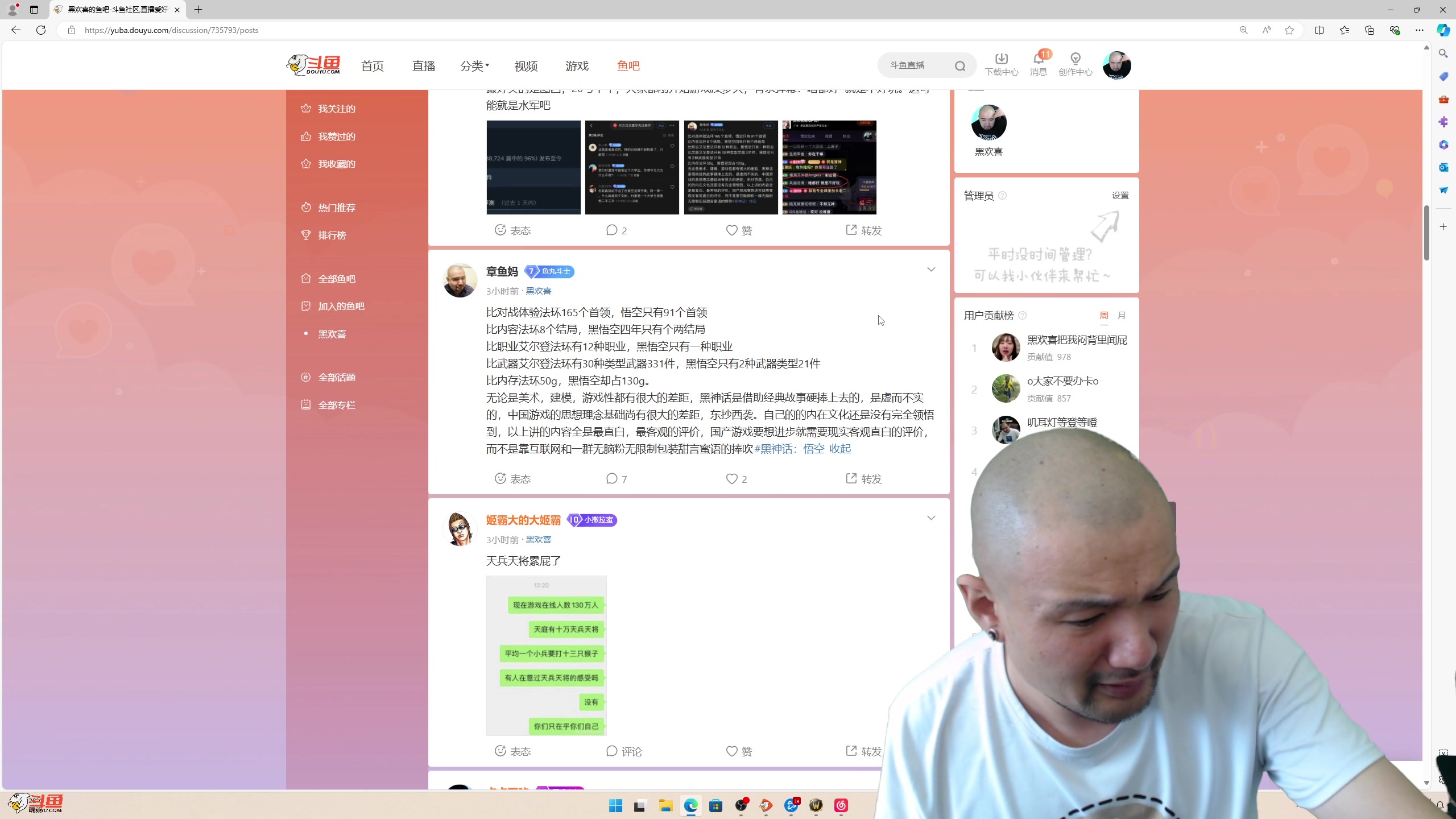Viewport: 1456px width, 819px height.
Task: Open the 游戏 nav item
Action: (x=577, y=66)
